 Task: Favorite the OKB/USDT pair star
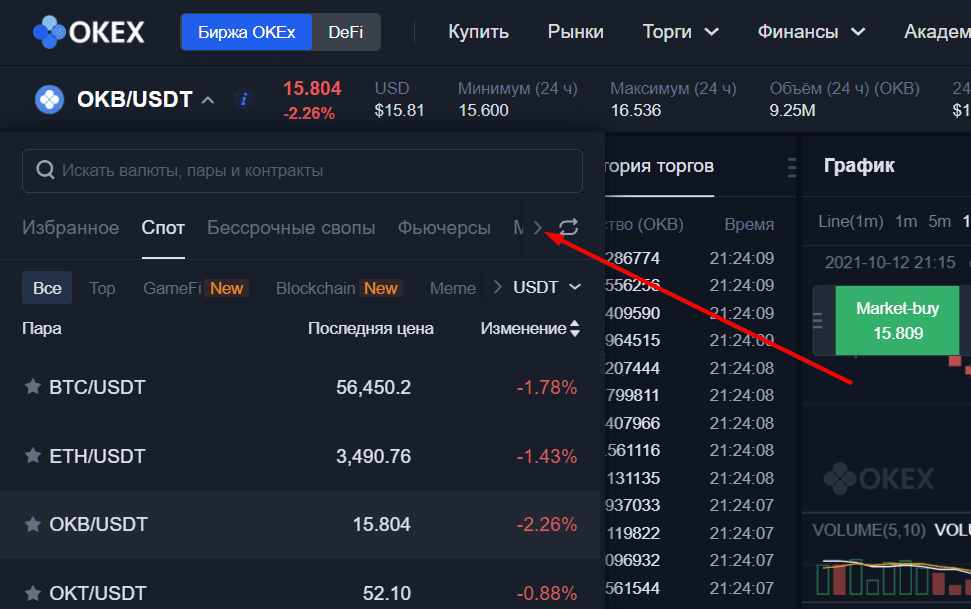coord(33,524)
